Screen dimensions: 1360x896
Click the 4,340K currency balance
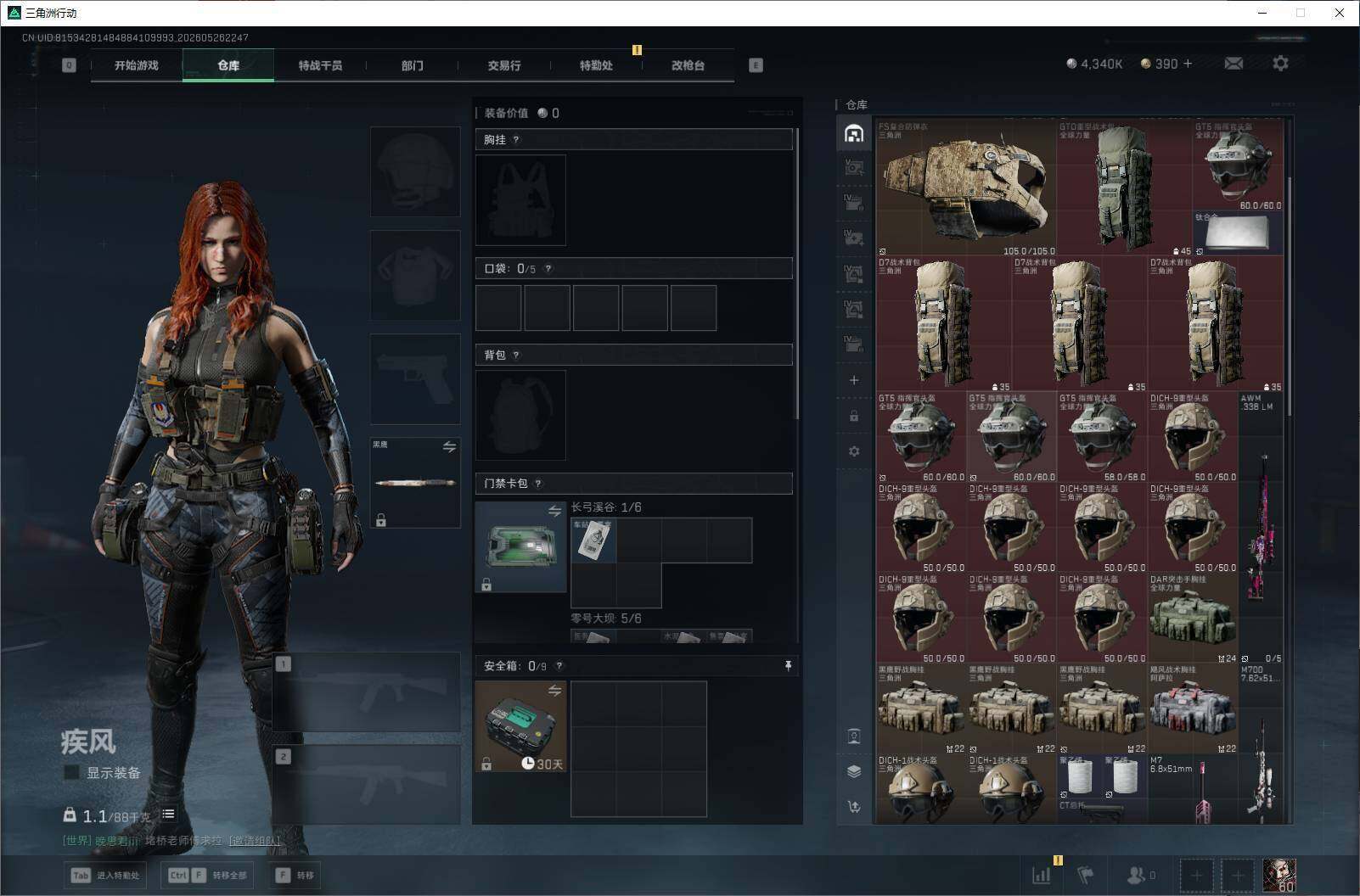pyautogui.click(x=1094, y=64)
